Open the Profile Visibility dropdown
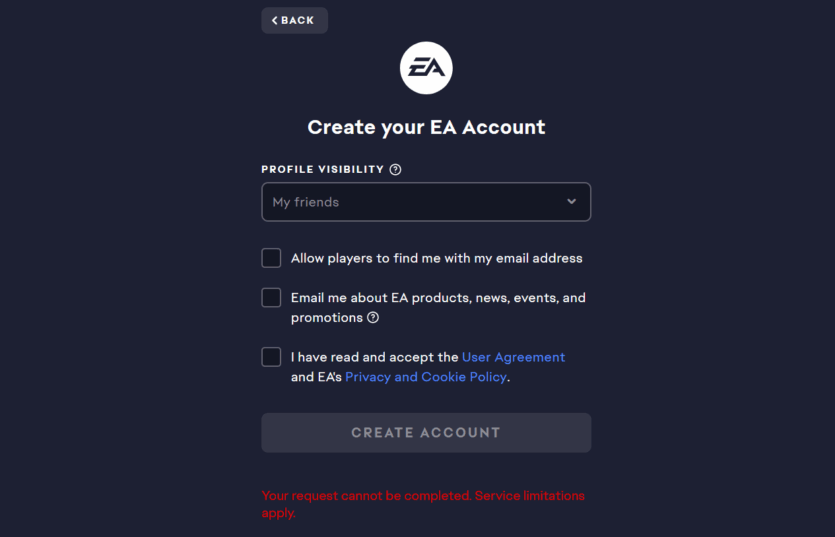Image resolution: width=835 pixels, height=537 pixels. pos(426,202)
